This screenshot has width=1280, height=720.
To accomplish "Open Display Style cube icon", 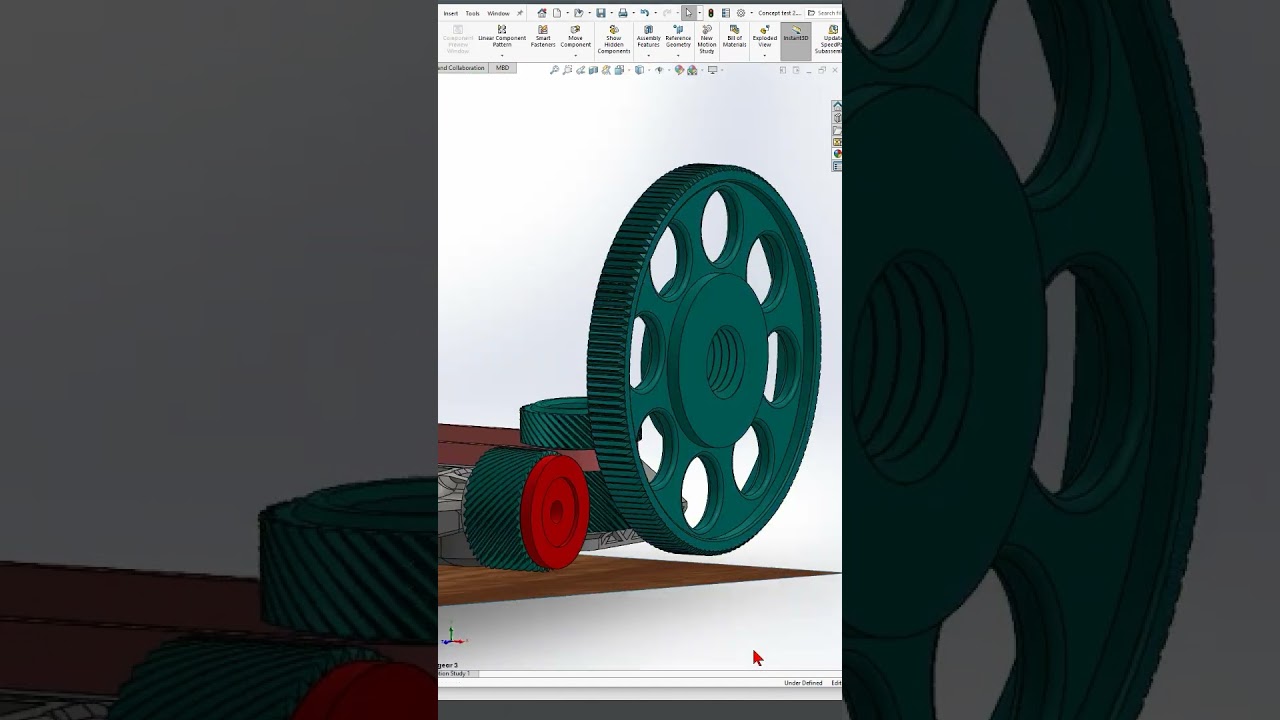I will (x=639, y=70).
